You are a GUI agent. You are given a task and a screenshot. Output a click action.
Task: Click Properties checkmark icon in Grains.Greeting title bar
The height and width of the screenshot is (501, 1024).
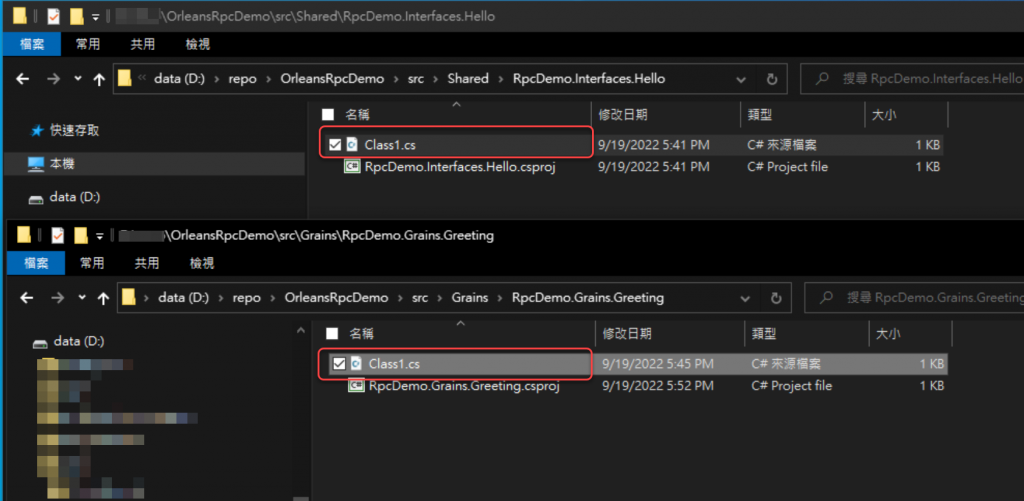click(x=57, y=235)
